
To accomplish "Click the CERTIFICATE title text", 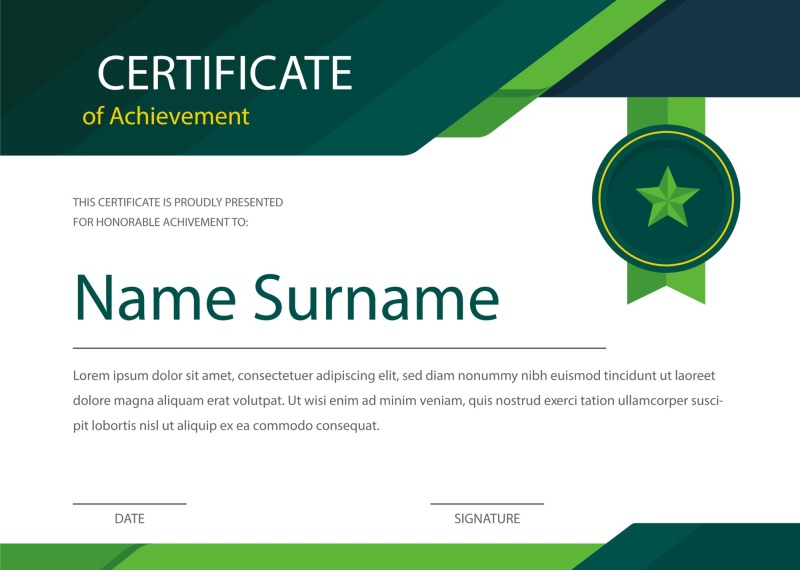I will click(224, 73).
